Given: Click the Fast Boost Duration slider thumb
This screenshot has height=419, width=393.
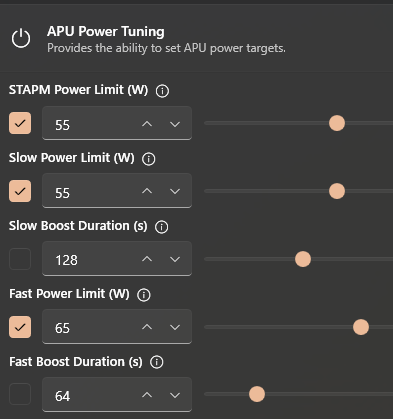Looking at the screenshot, I should pyautogui.click(x=257, y=394).
